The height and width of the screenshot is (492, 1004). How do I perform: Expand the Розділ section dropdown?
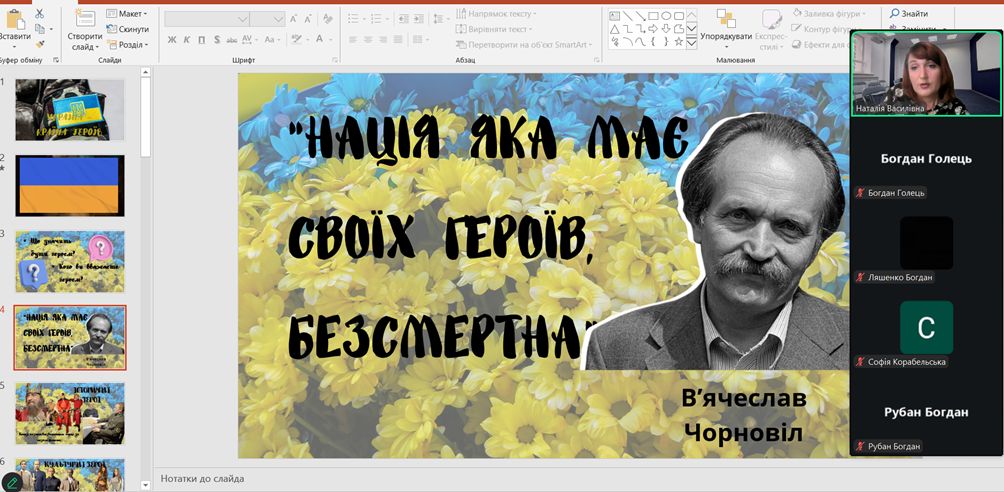pos(131,45)
